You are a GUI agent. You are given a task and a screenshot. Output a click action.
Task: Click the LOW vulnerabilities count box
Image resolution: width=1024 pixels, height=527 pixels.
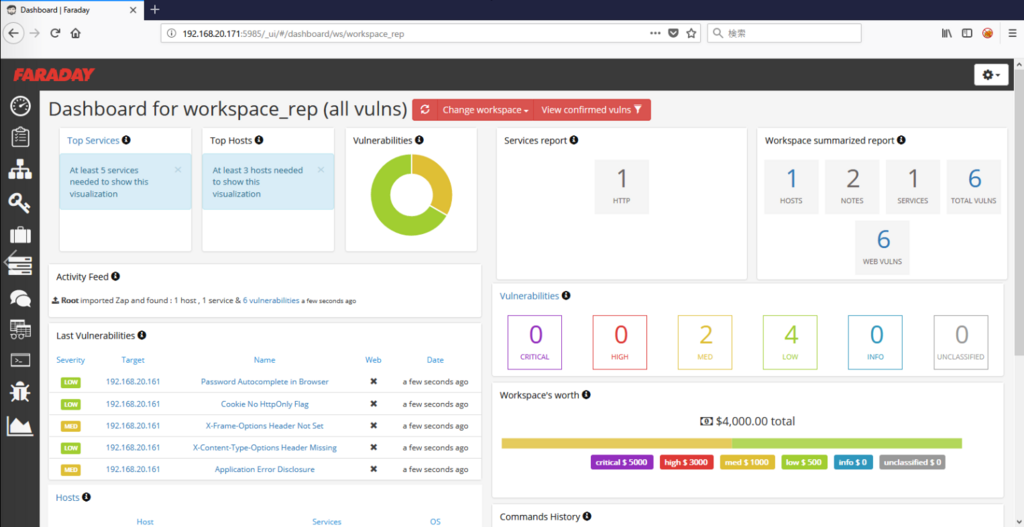point(790,342)
